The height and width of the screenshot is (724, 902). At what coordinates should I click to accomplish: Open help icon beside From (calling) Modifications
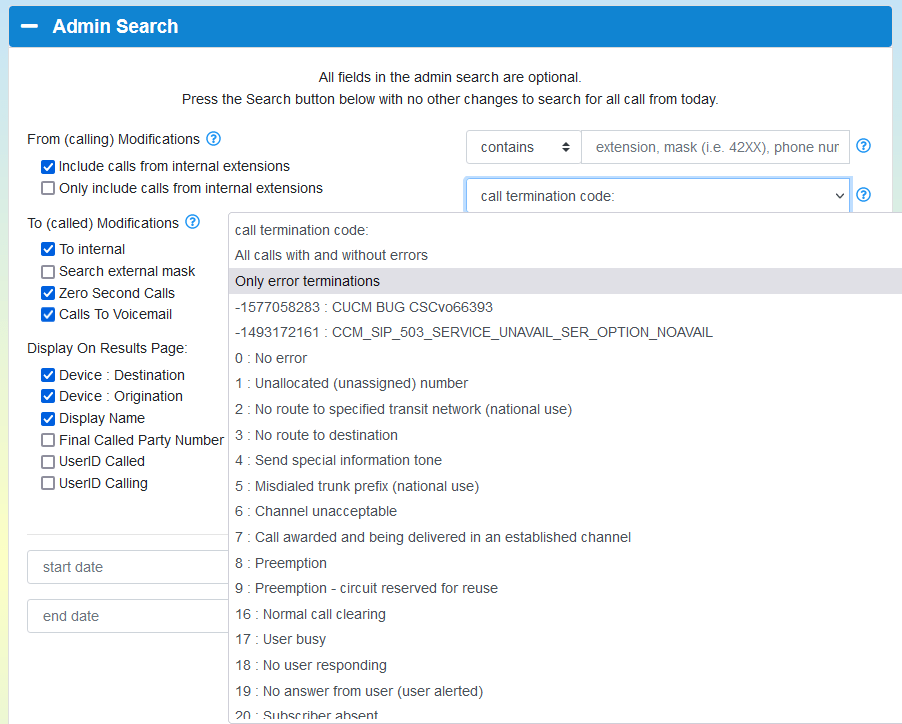click(x=213, y=139)
